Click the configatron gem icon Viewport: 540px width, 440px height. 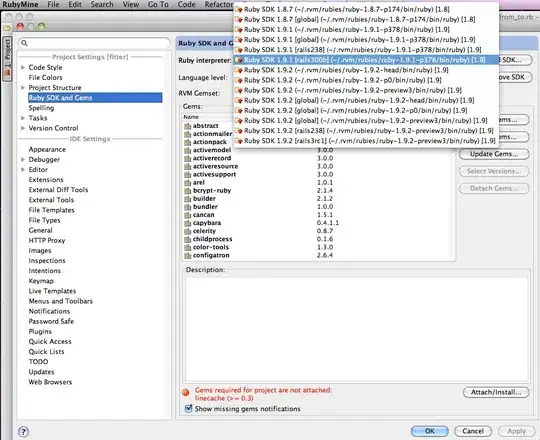[x=187, y=255]
